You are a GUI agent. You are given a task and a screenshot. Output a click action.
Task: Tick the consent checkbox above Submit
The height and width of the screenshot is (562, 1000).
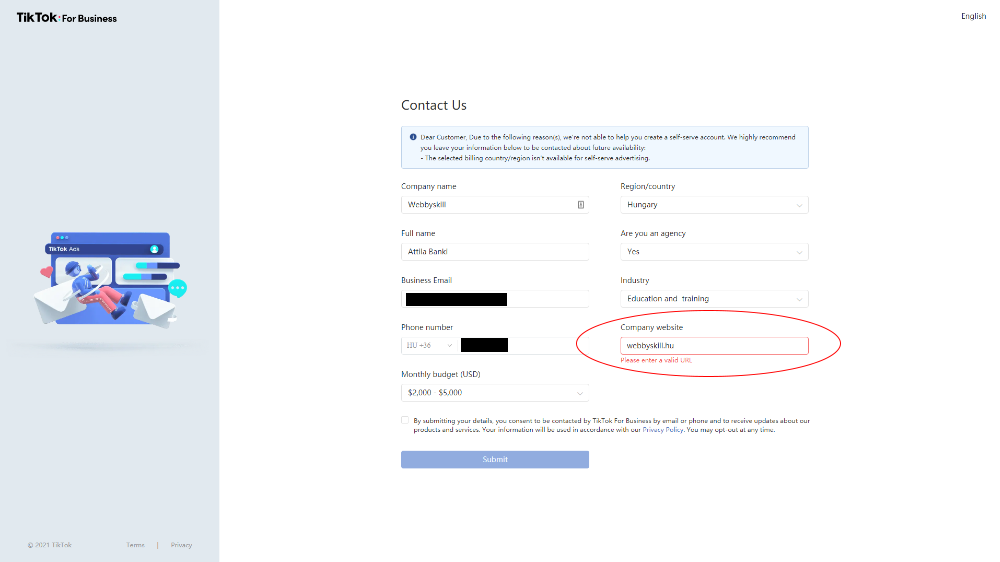pyautogui.click(x=405, y=421)
